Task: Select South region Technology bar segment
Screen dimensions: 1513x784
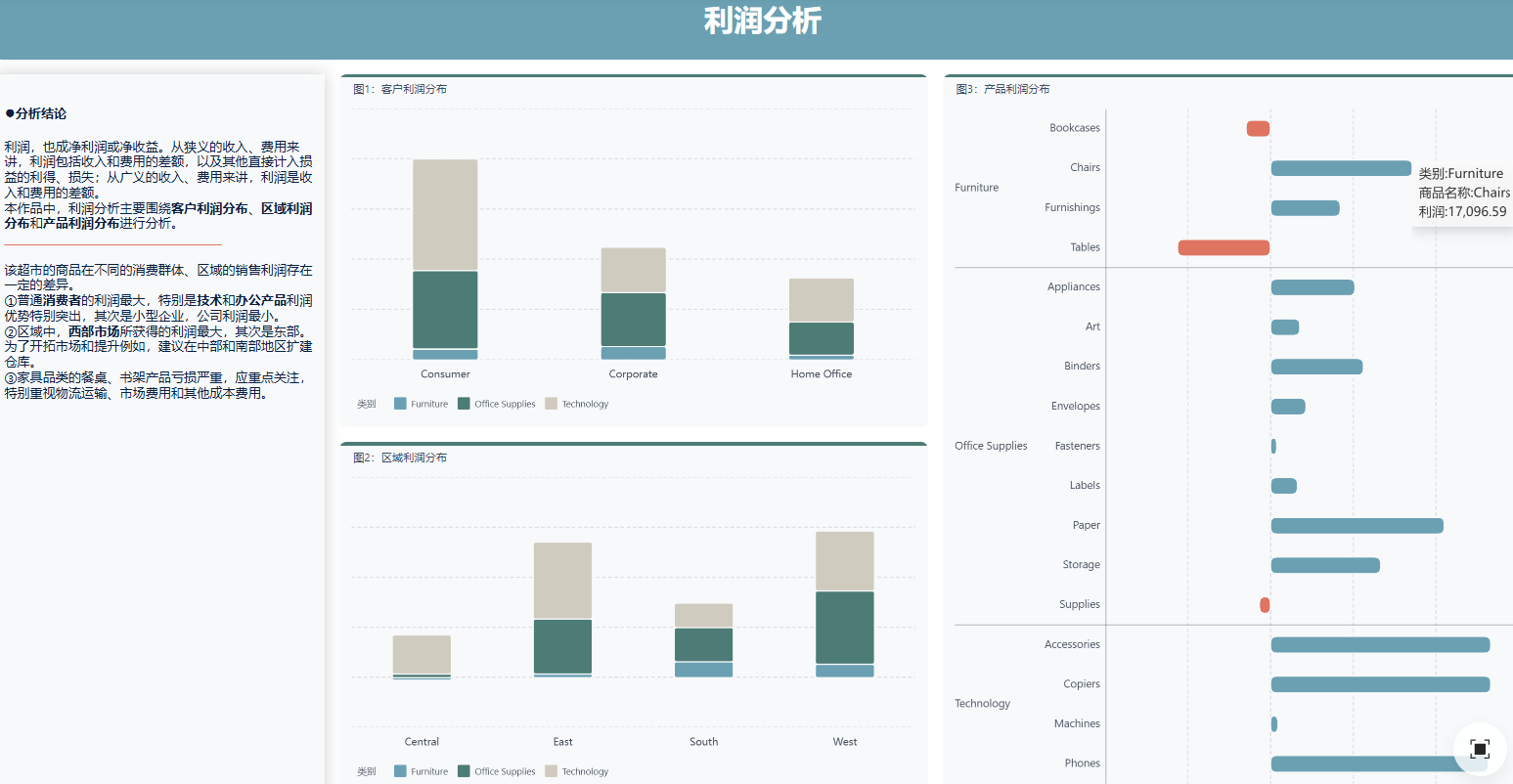Action: point(703,615)
